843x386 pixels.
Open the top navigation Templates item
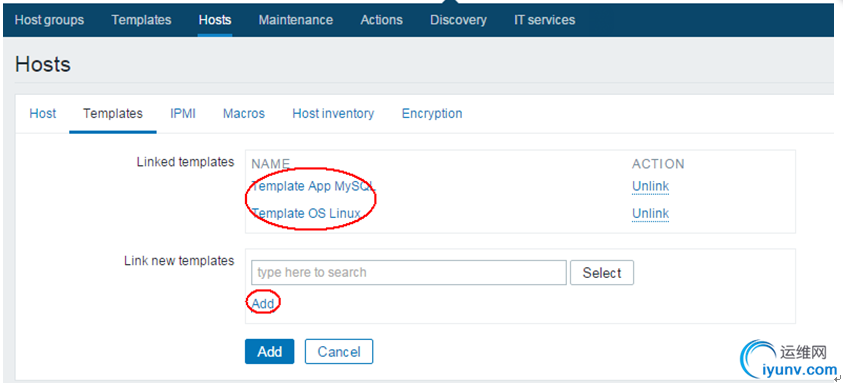(141, 20)
